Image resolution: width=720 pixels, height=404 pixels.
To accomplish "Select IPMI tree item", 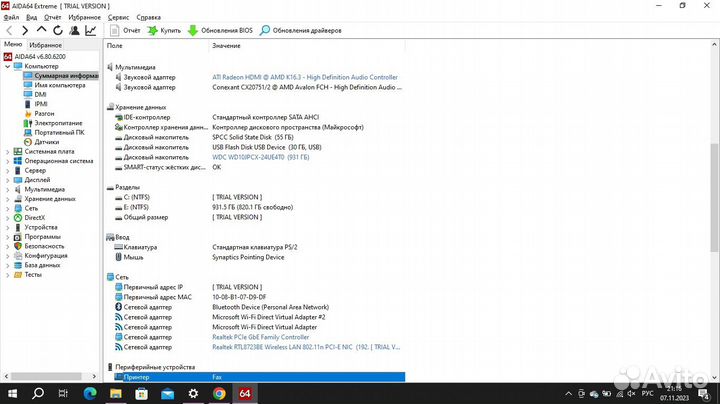I will (35, 104).
